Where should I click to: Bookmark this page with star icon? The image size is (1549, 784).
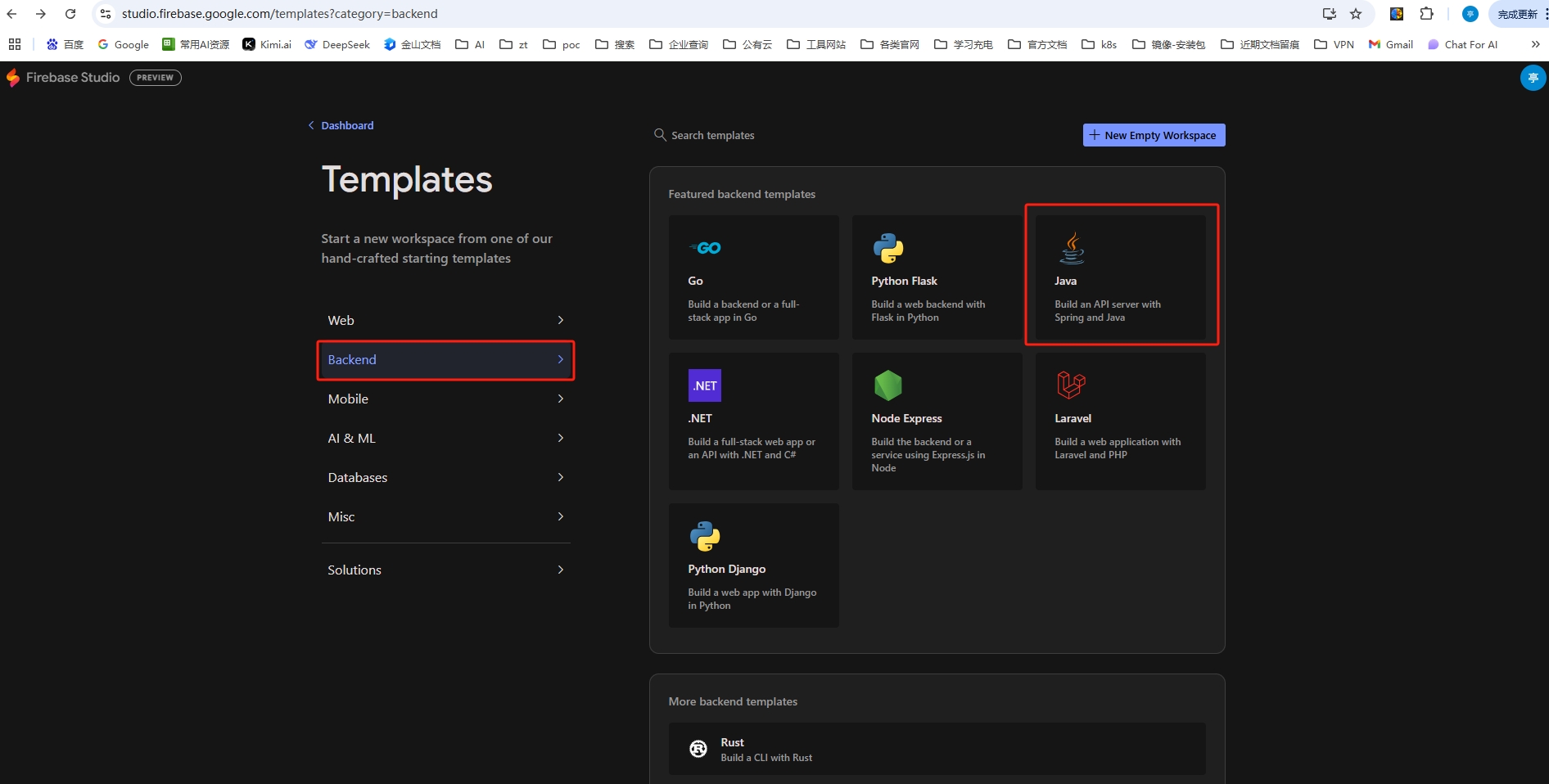1356,14
